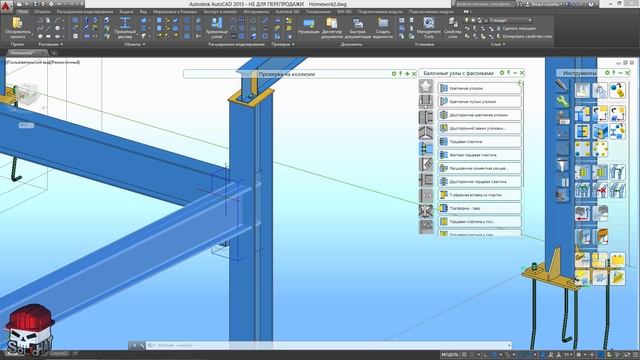Open Layer properties (Свойства слоя)
Image resolution: width=640 pixels, height=360 pixels.
[452, 27]
